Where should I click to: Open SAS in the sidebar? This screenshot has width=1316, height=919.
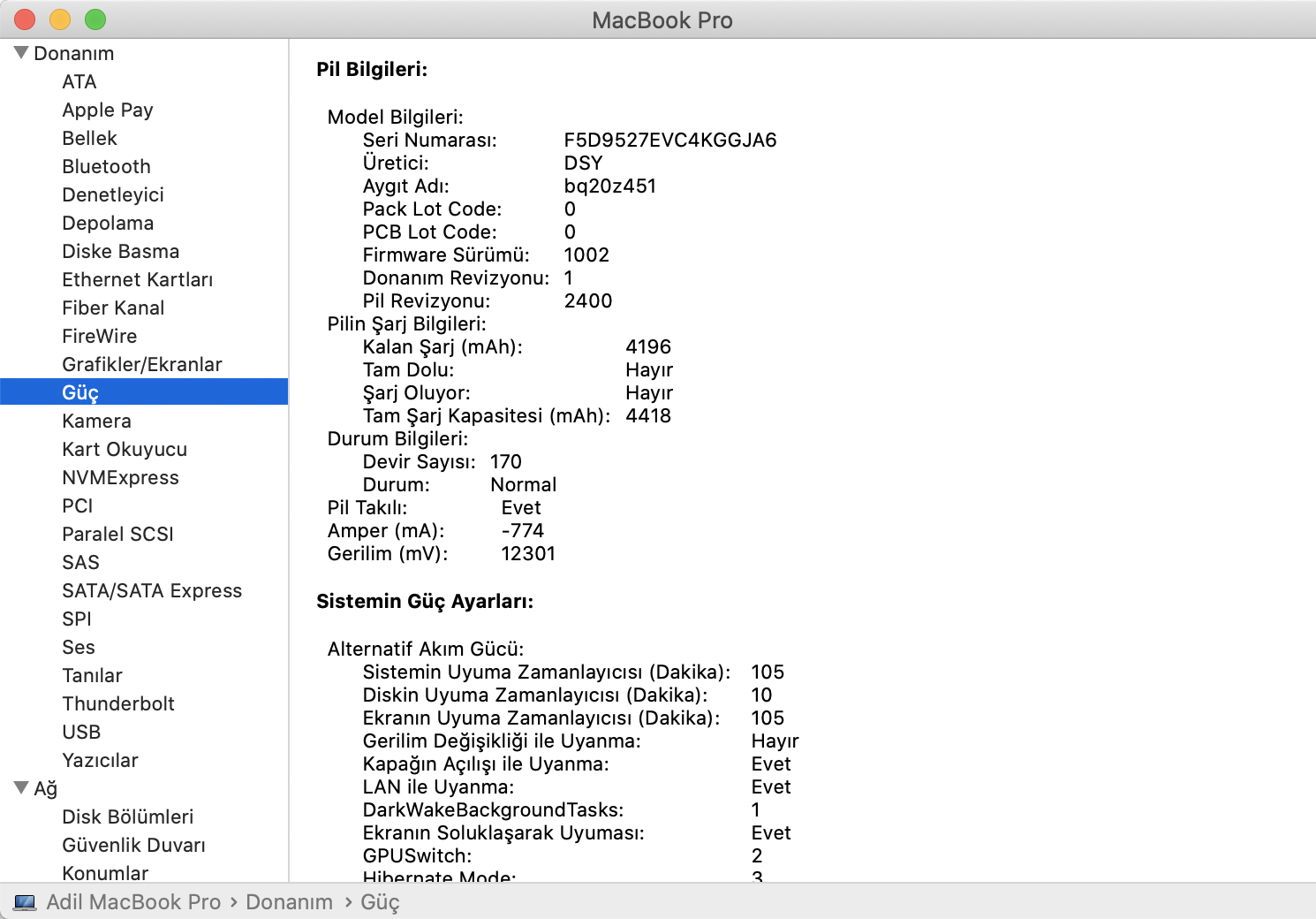80,563
